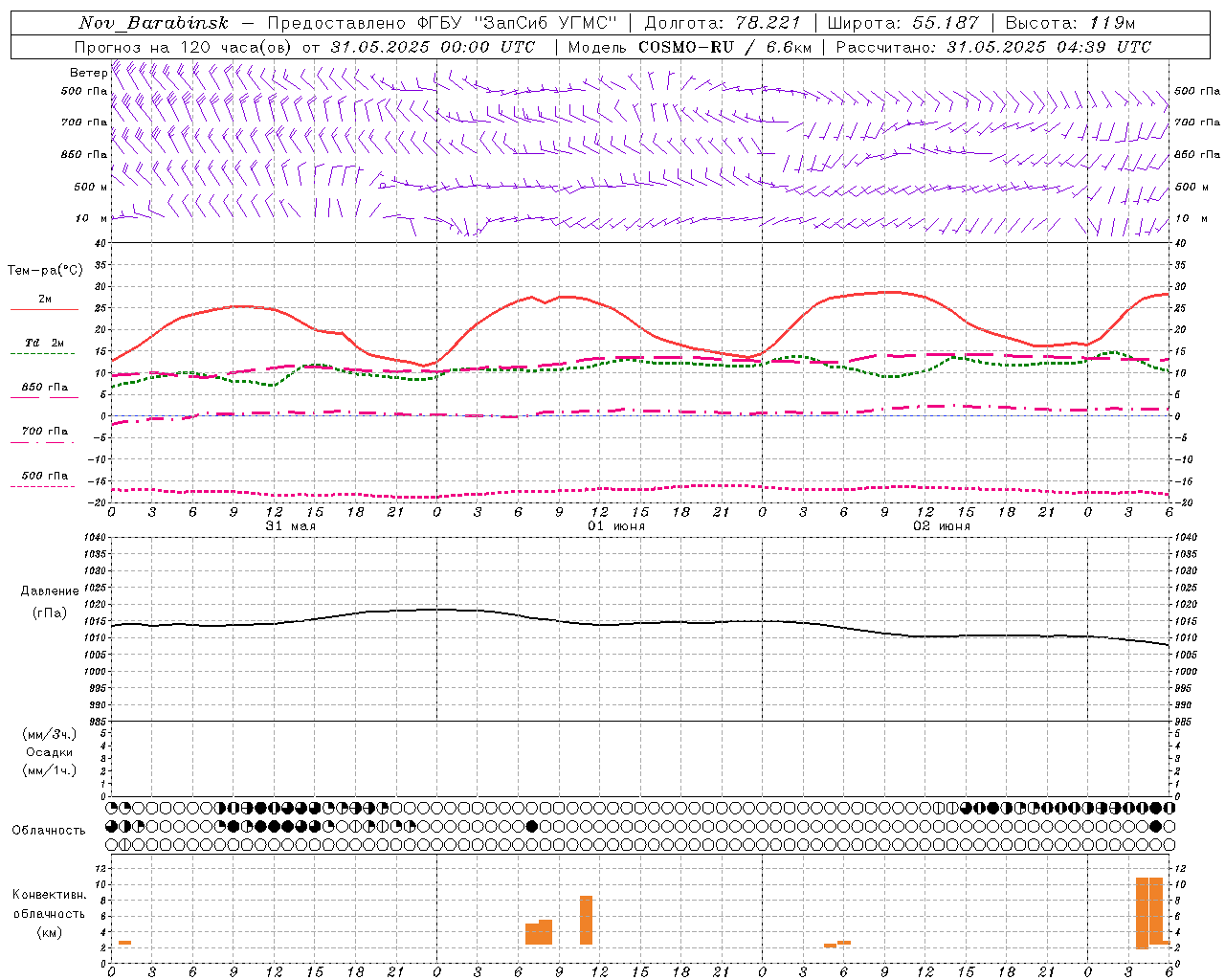Select the latitude value 55.187

point(946,23)
